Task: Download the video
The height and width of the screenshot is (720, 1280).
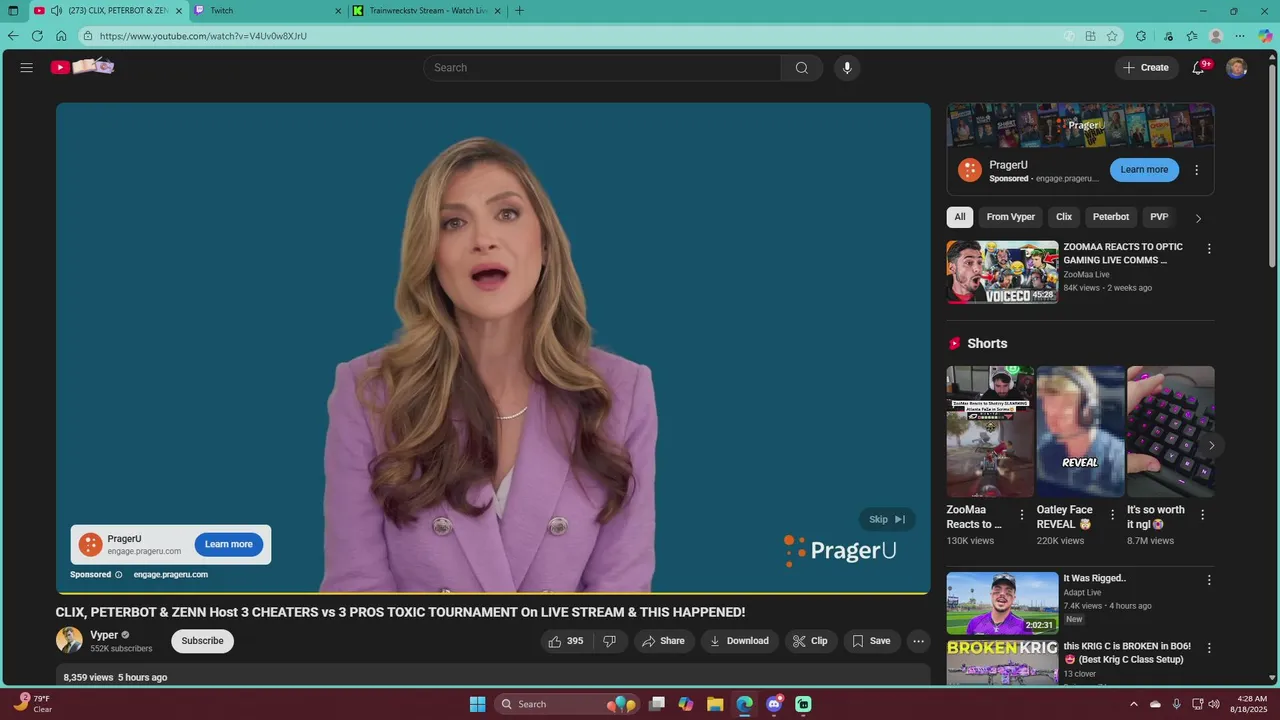Action: 739,641
